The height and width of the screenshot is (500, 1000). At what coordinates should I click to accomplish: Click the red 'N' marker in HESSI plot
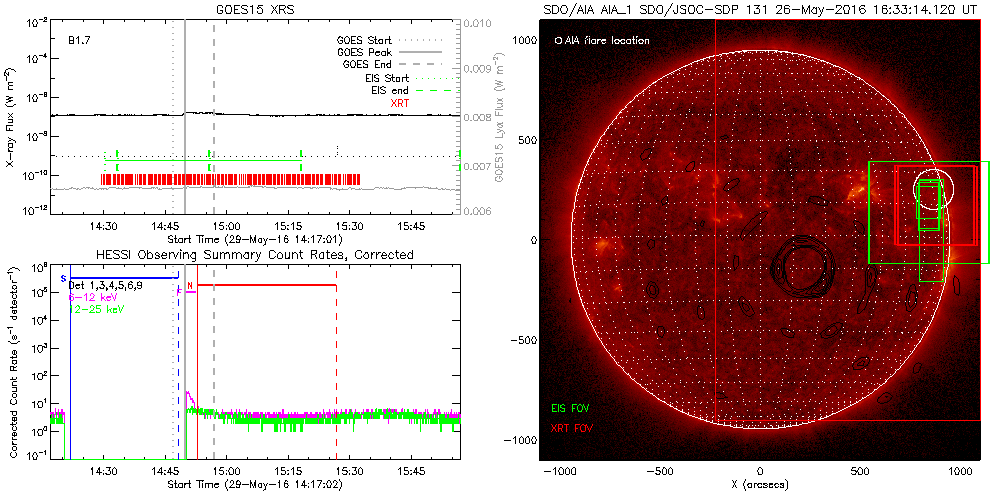[x=190, y=285]
